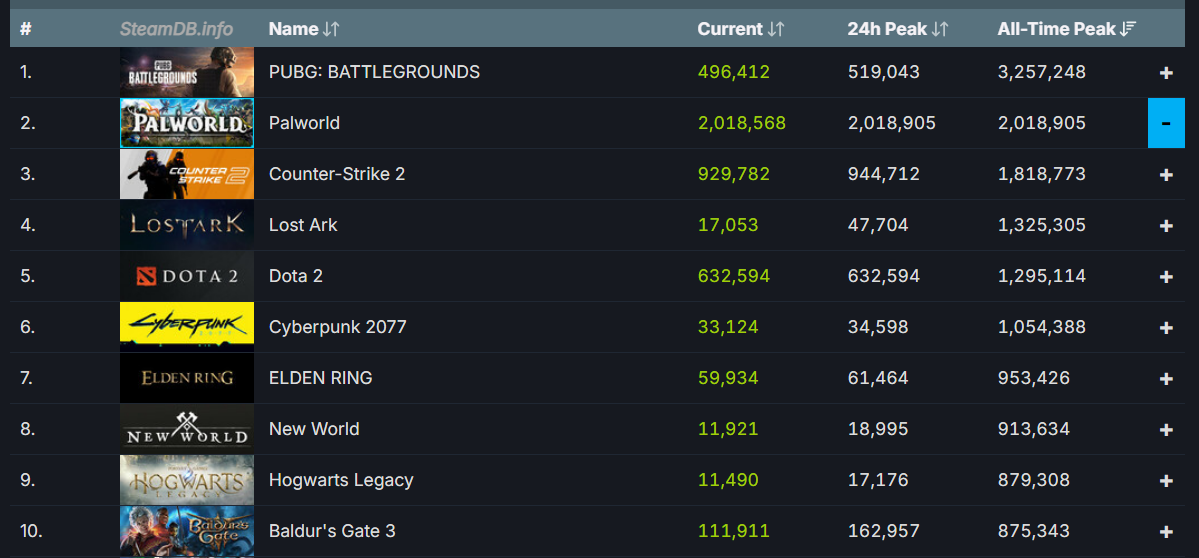The width and height of the screenshot is (1199, 558).
Task: Select ELDEN RING current value 59,934
Action: 728,378
